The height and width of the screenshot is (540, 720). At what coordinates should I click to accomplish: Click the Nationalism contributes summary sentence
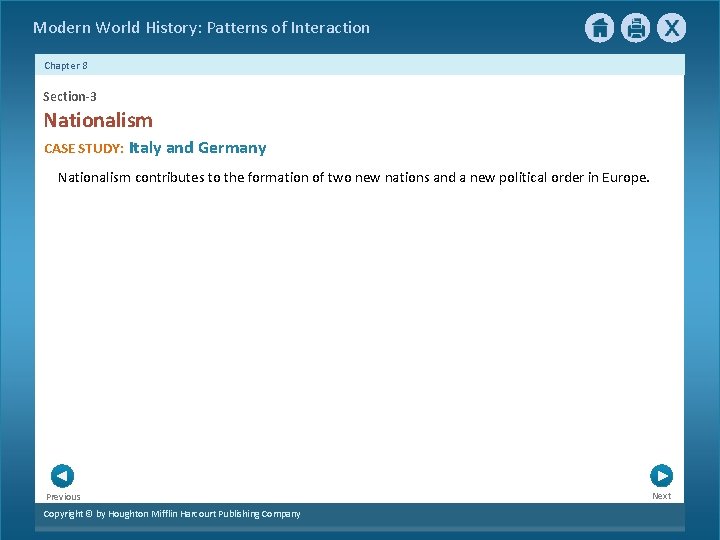pos(354,178)
